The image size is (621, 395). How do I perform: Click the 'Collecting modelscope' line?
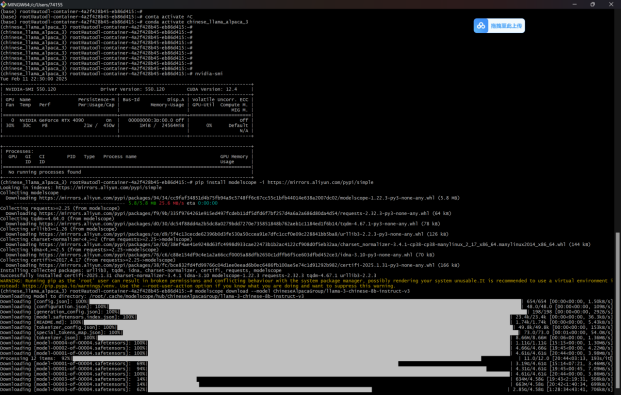pyautogui.click(x=29, y=193)
